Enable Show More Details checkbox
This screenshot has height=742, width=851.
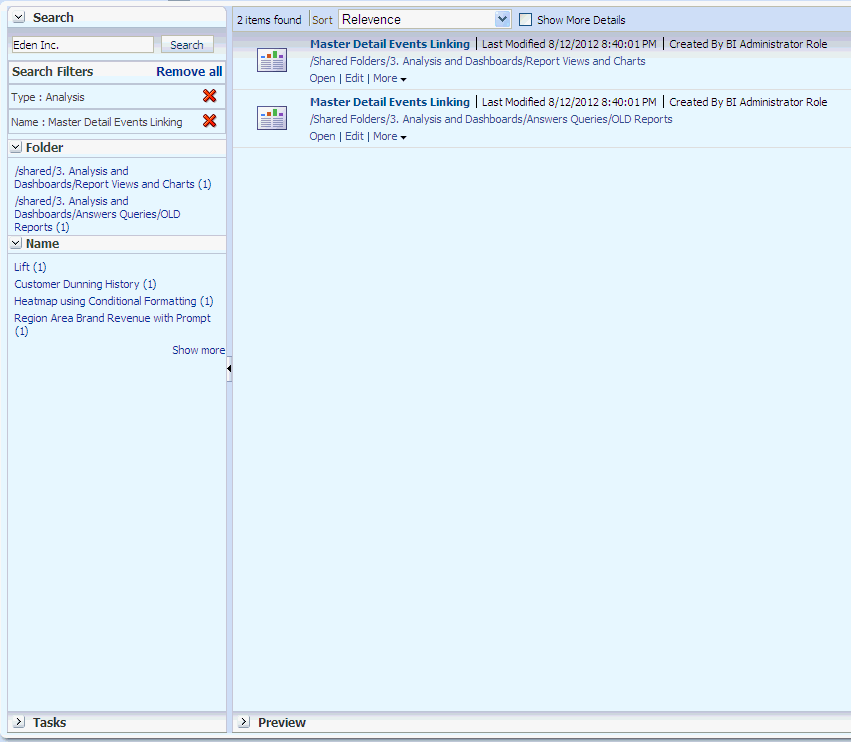pos(526,19)
